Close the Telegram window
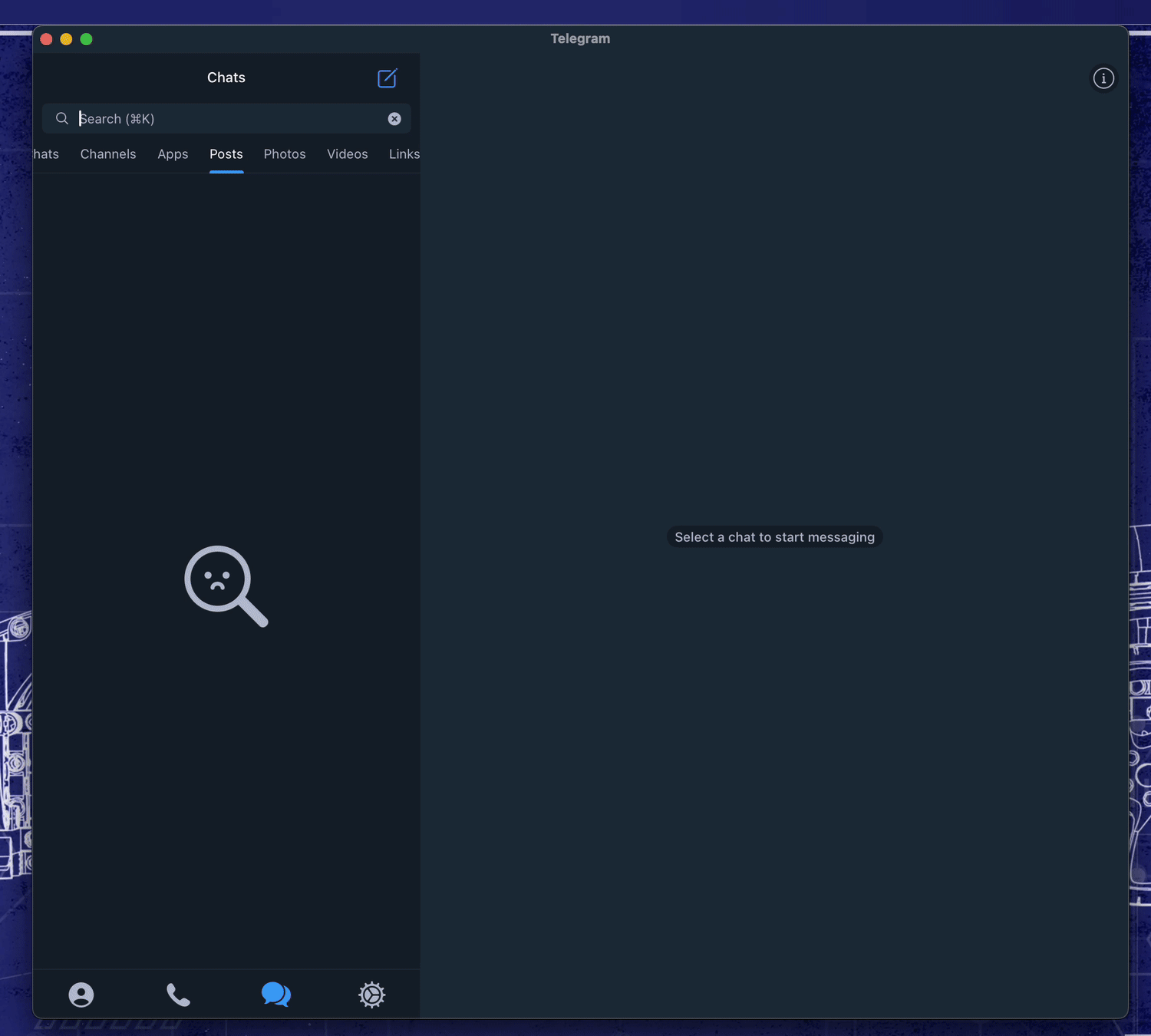The height and width of the screenshot is (1036, 1151). [46, 39]
